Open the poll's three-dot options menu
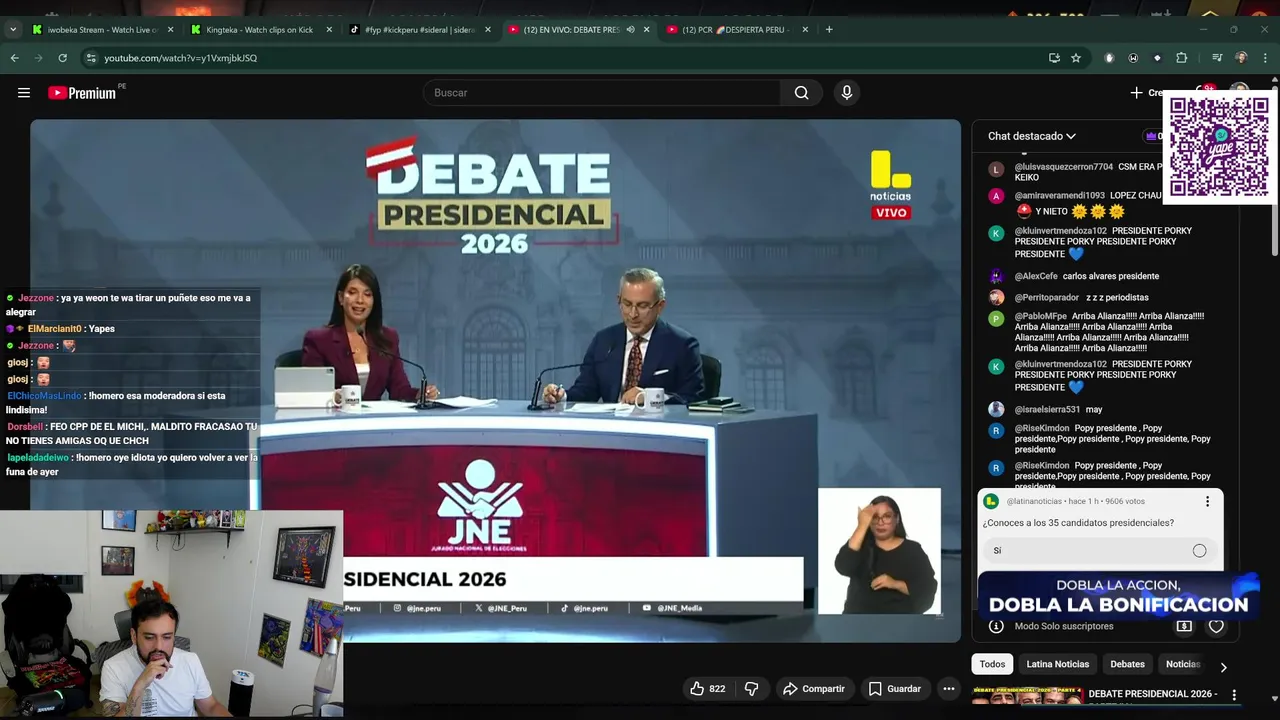This screenshot has width=1280, height=720. point(1207,501)
